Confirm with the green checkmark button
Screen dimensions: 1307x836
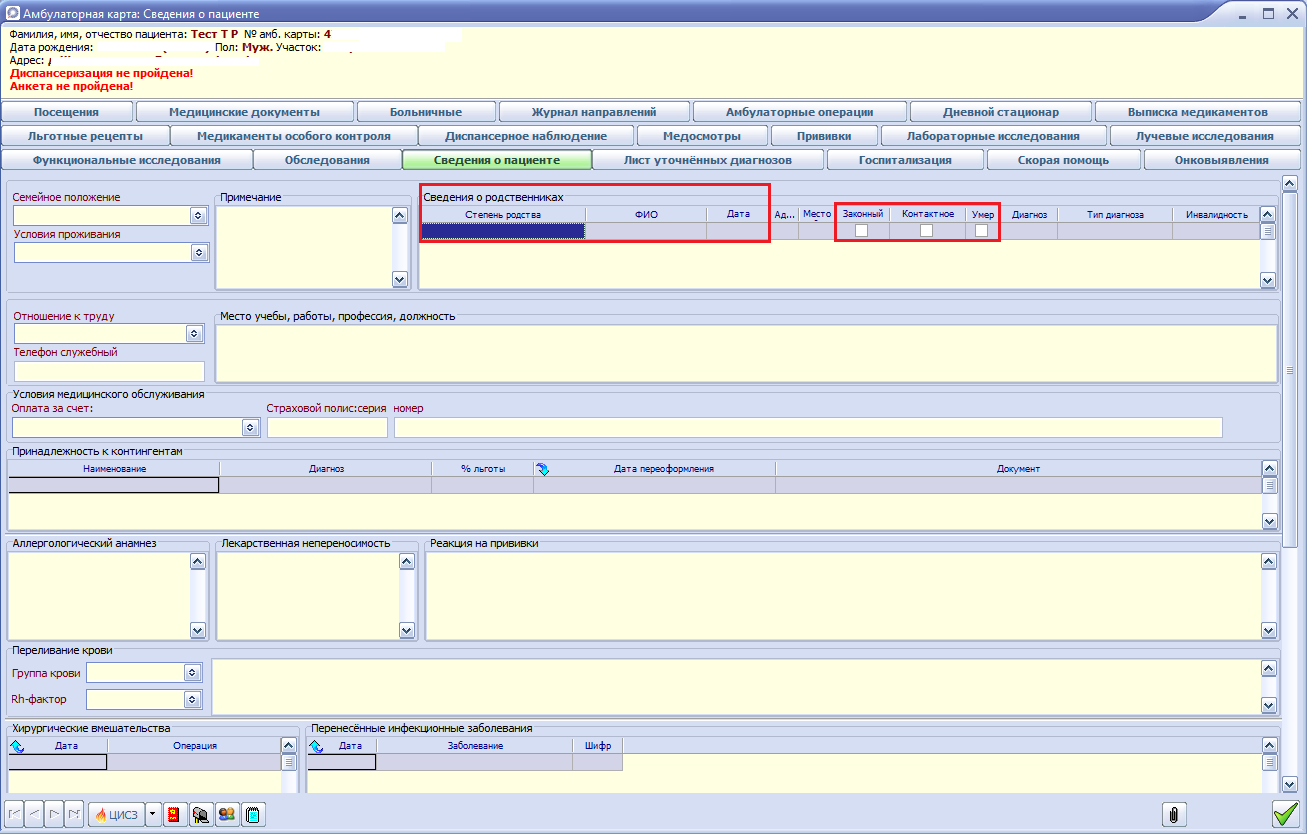tap(1284, 814)
